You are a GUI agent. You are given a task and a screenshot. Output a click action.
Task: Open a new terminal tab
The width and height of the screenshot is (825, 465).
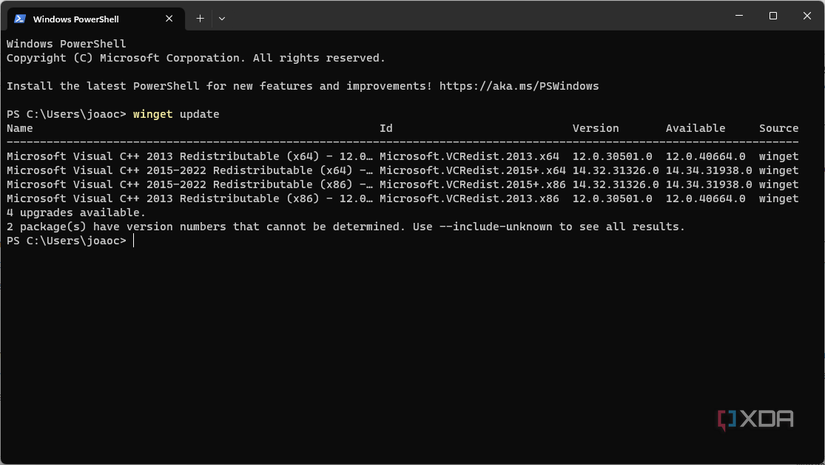200,18
